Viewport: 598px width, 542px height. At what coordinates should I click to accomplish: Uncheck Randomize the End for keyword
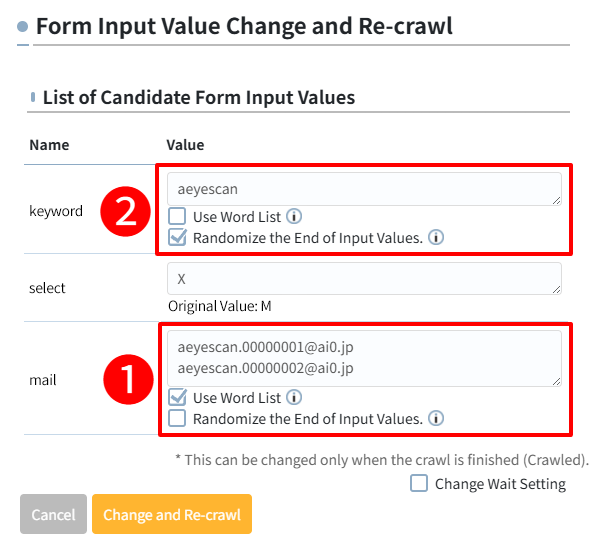[x=177, y=237]
